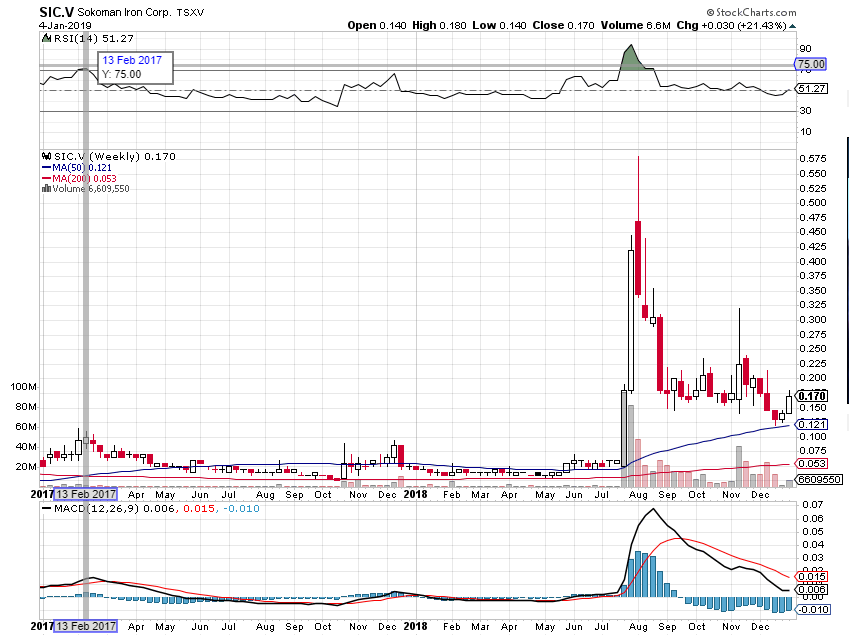The image size is (849, 639).
Task: Click the 75.00 crosshair marker on RSI axis
Action: (810, 64)
